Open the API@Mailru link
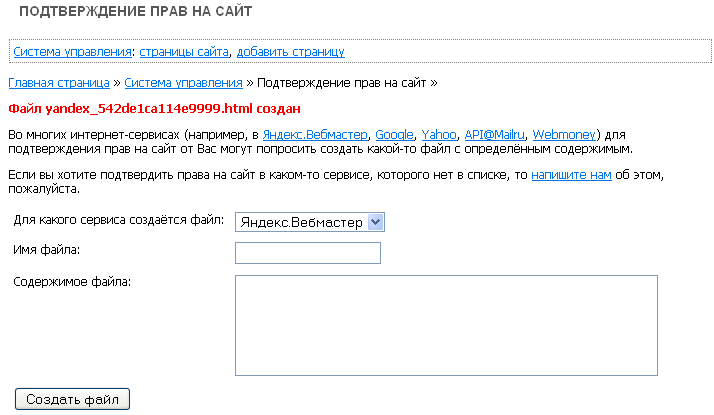 click(494, 134)
